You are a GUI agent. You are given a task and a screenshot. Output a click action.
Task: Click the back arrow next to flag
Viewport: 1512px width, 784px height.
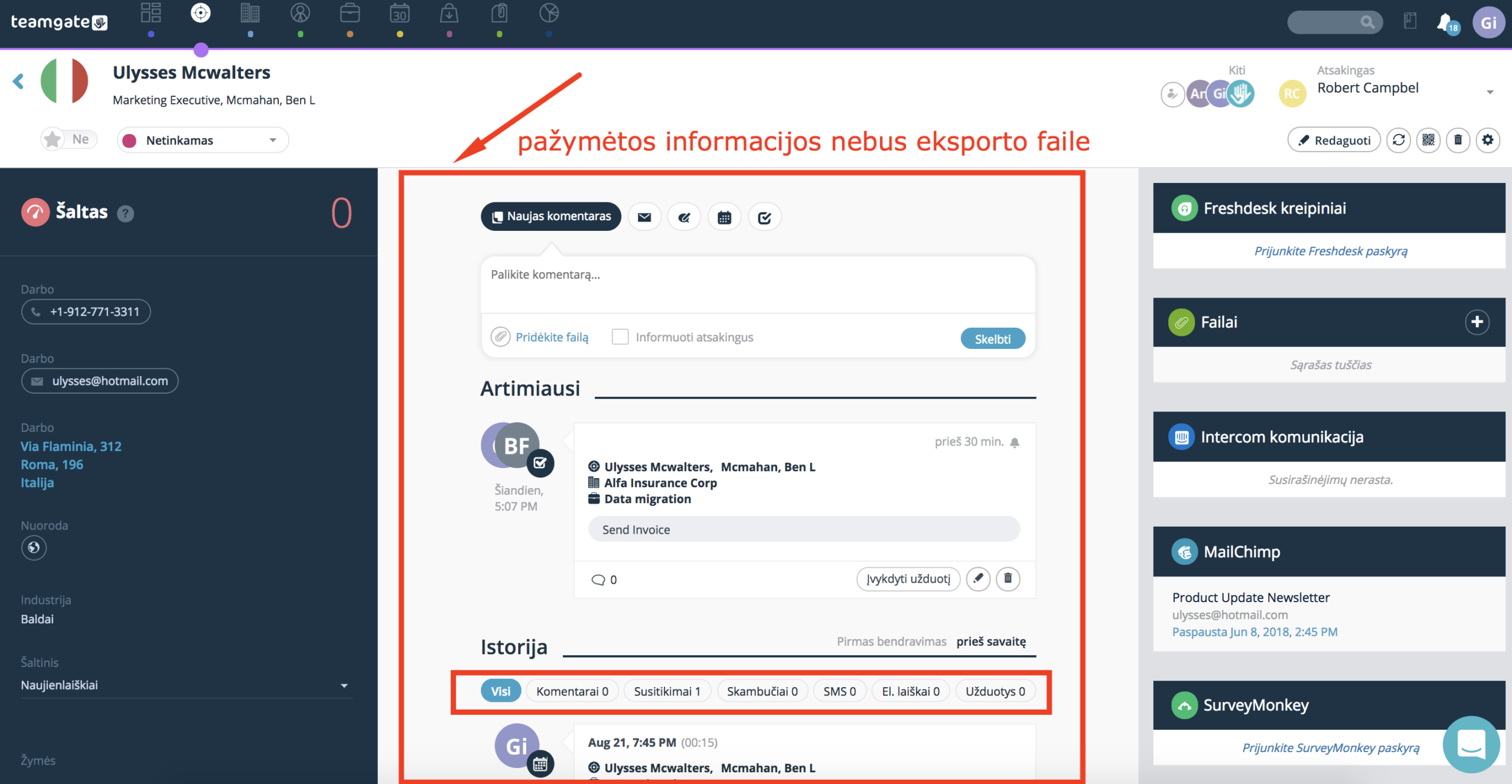18,81
